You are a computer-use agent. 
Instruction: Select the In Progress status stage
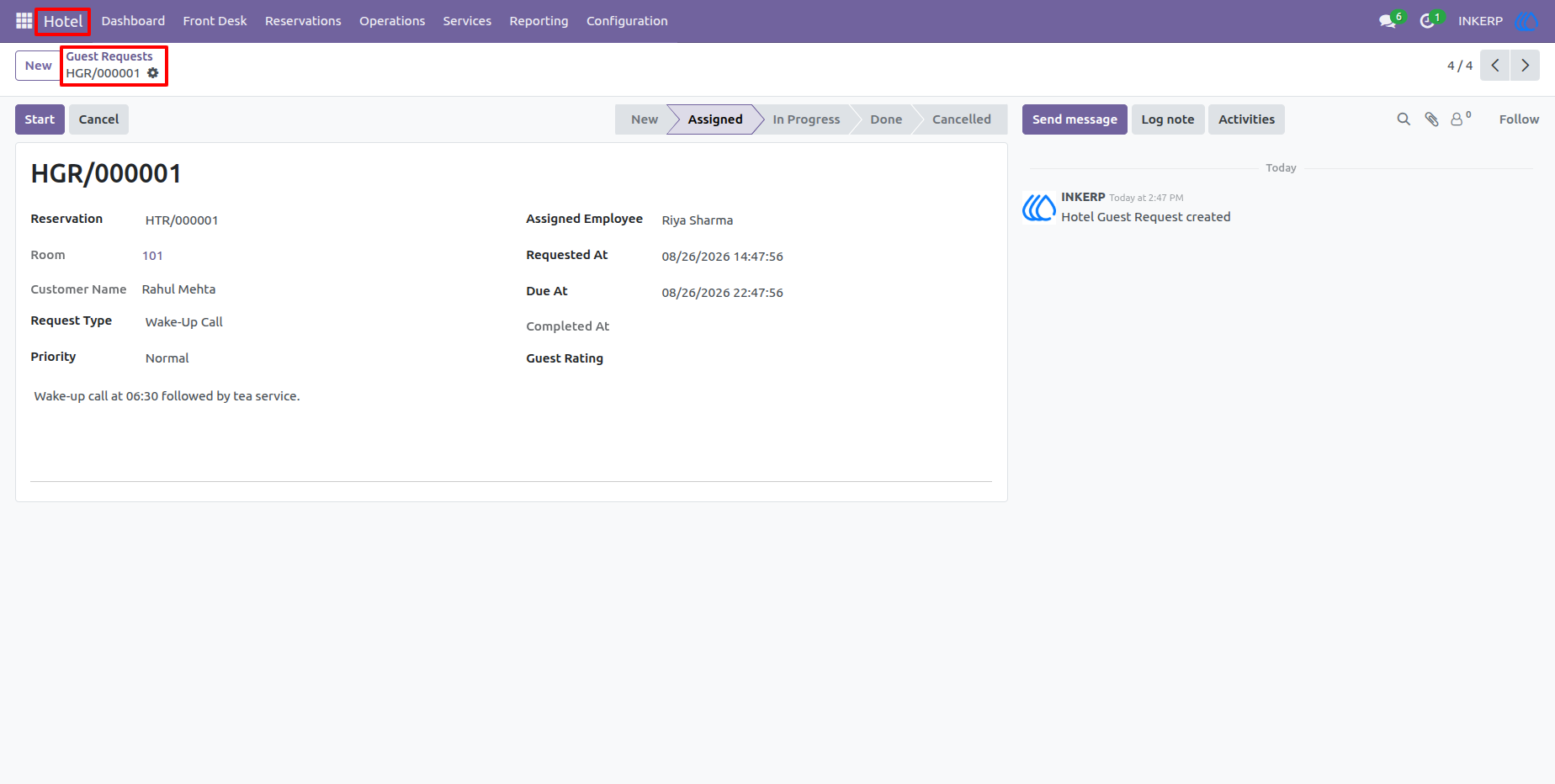pyautogui.click(x=806, y=119)
